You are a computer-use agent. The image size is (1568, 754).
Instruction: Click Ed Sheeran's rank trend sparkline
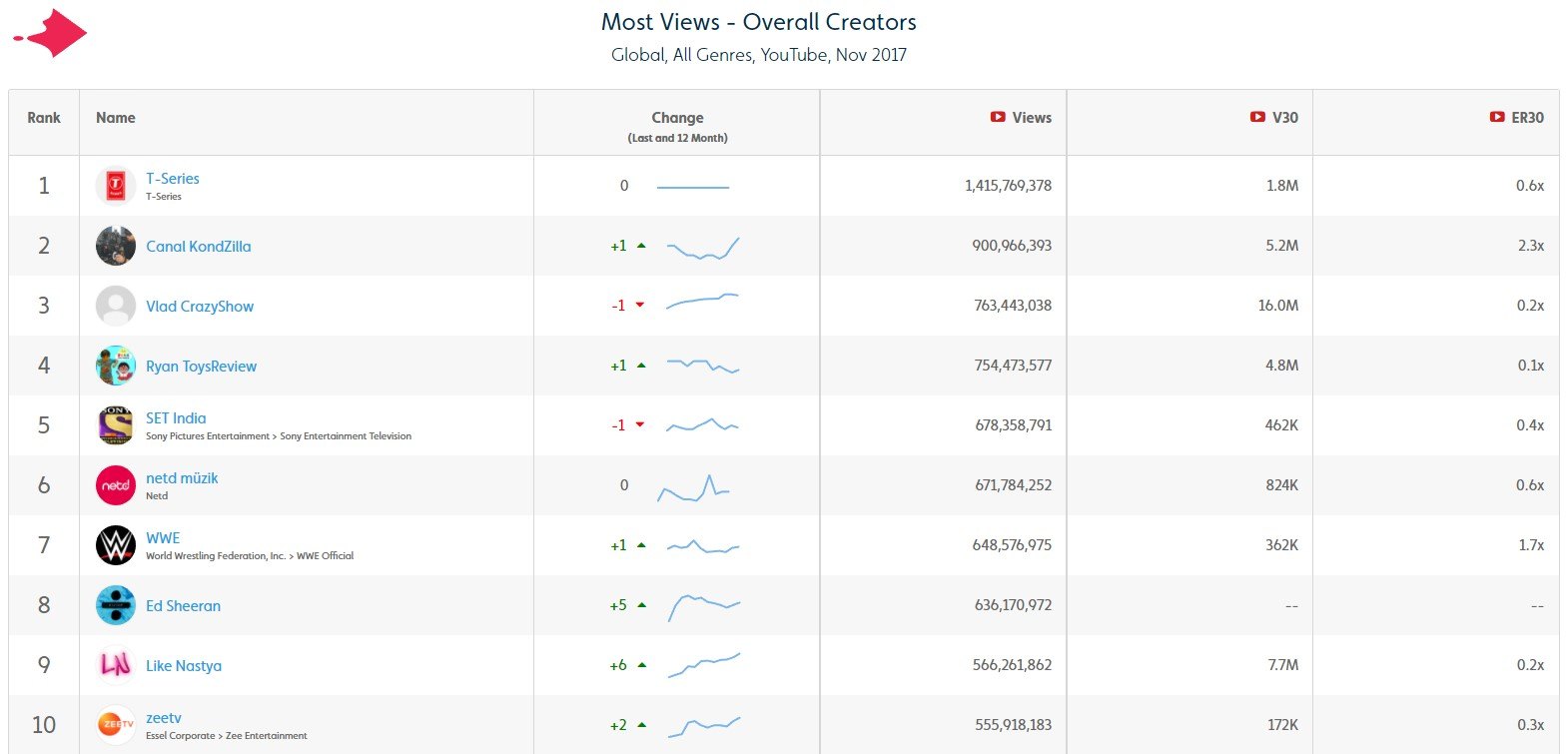tap(703, 606)
